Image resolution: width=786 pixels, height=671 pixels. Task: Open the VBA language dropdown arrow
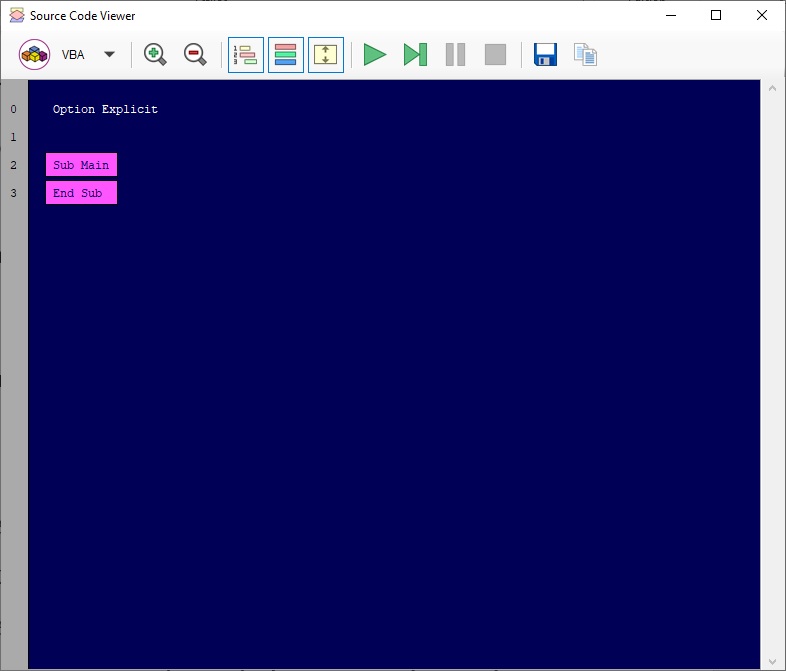tap(110, 55)
